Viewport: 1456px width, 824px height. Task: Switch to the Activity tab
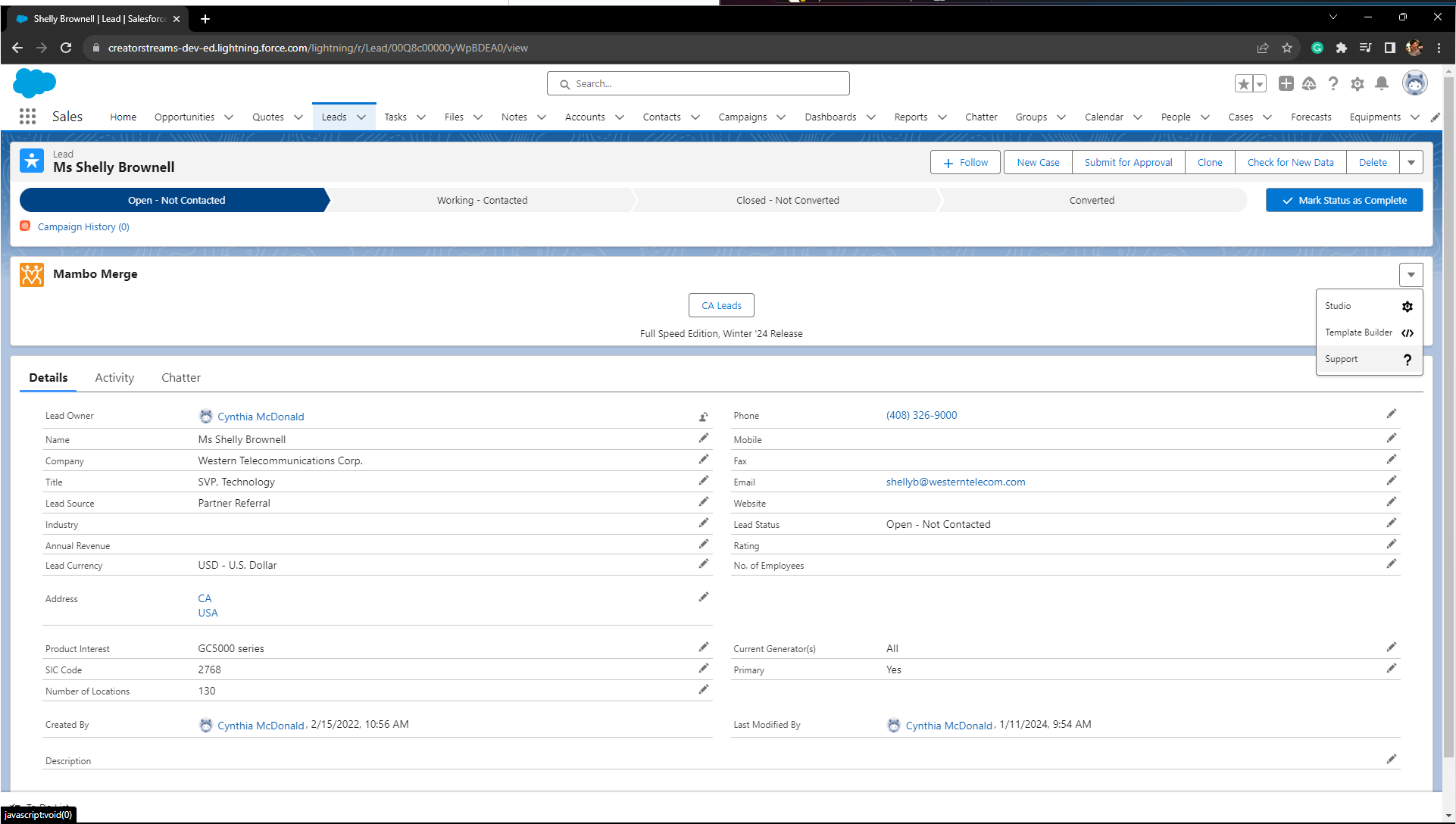(x=114, y=377)
